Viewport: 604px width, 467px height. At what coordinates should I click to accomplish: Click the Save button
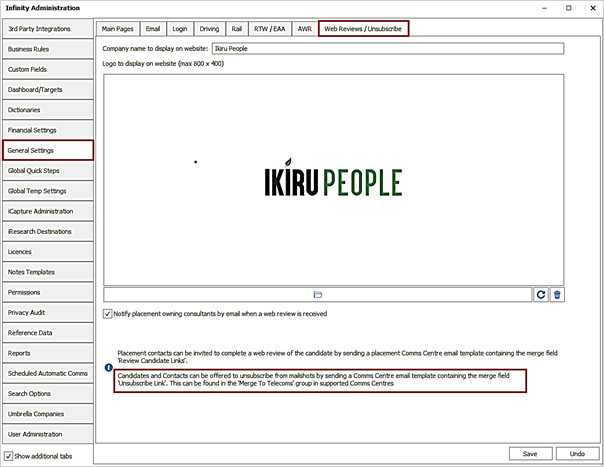tap(529, 453)
